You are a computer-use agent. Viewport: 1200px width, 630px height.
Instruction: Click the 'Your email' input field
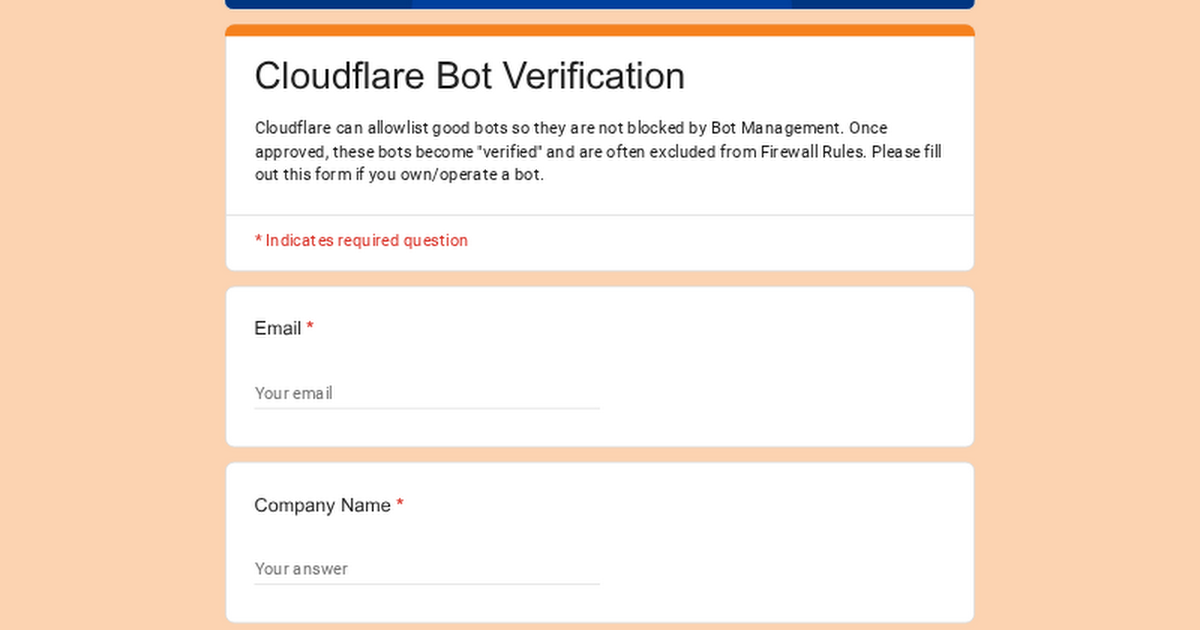(x=427, y=393)
